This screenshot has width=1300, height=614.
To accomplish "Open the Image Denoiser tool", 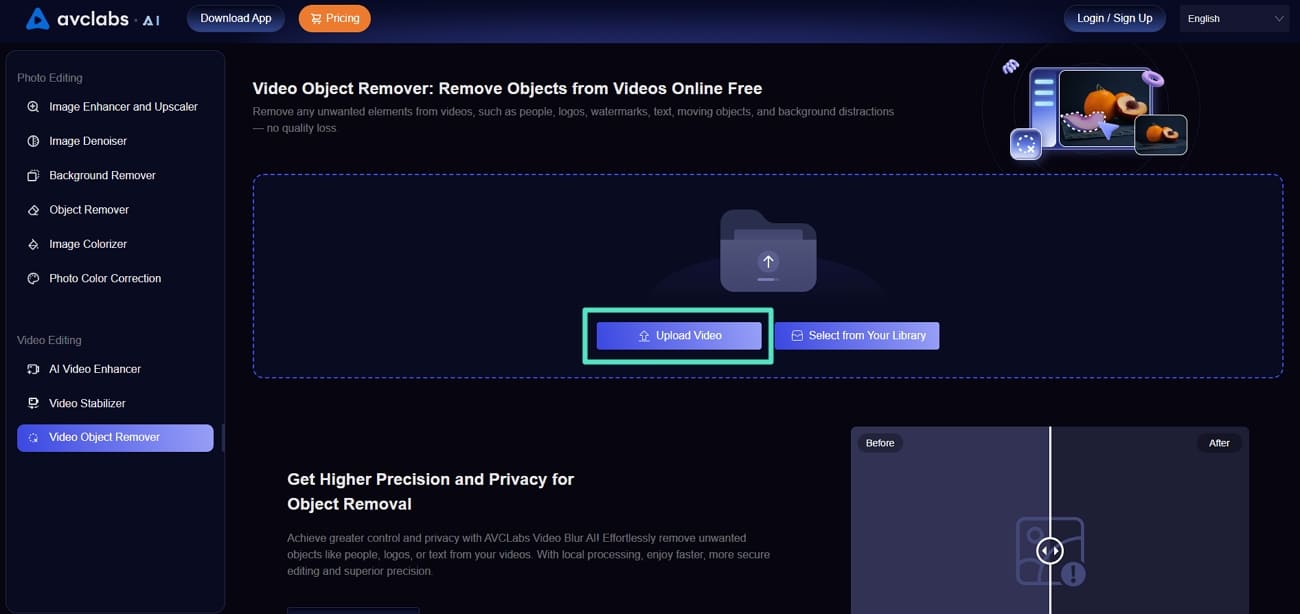I will [115, 141].
